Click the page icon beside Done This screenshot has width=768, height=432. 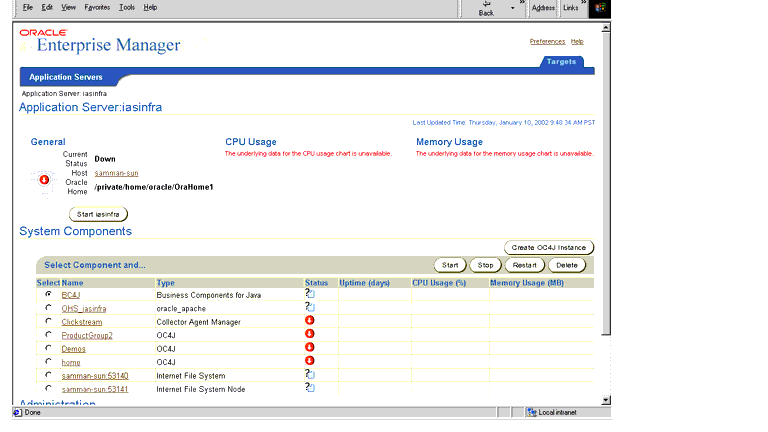click(18, 412)
